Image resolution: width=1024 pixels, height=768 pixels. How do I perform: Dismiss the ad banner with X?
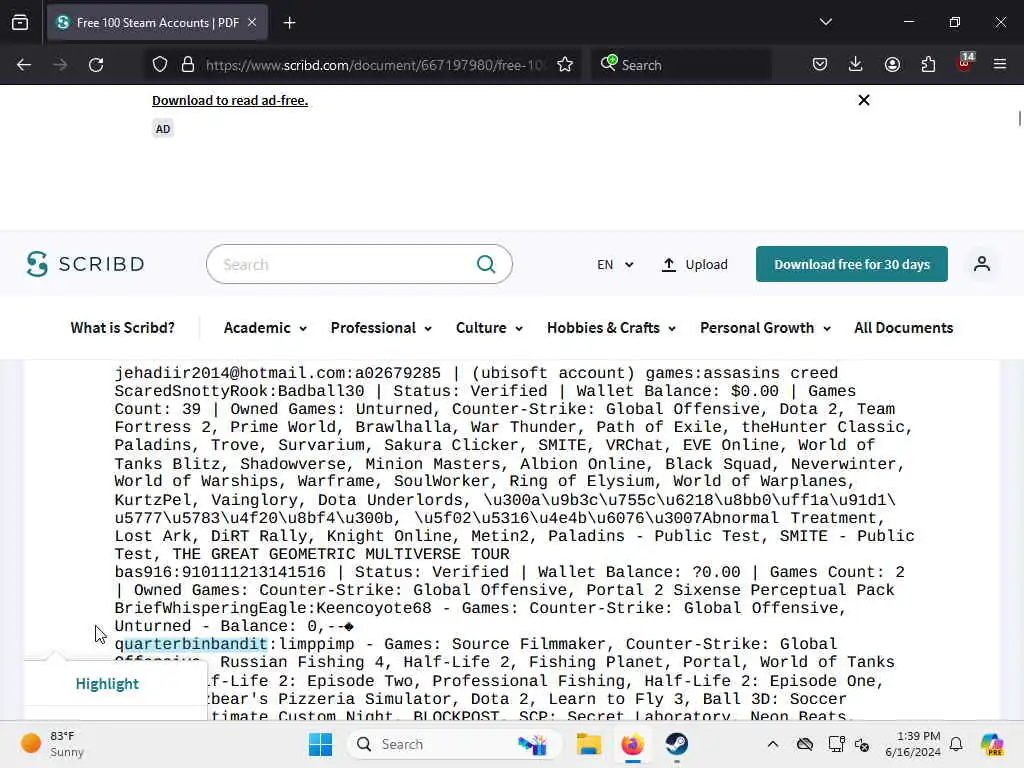pyautogui.click(x=863, y=100)
